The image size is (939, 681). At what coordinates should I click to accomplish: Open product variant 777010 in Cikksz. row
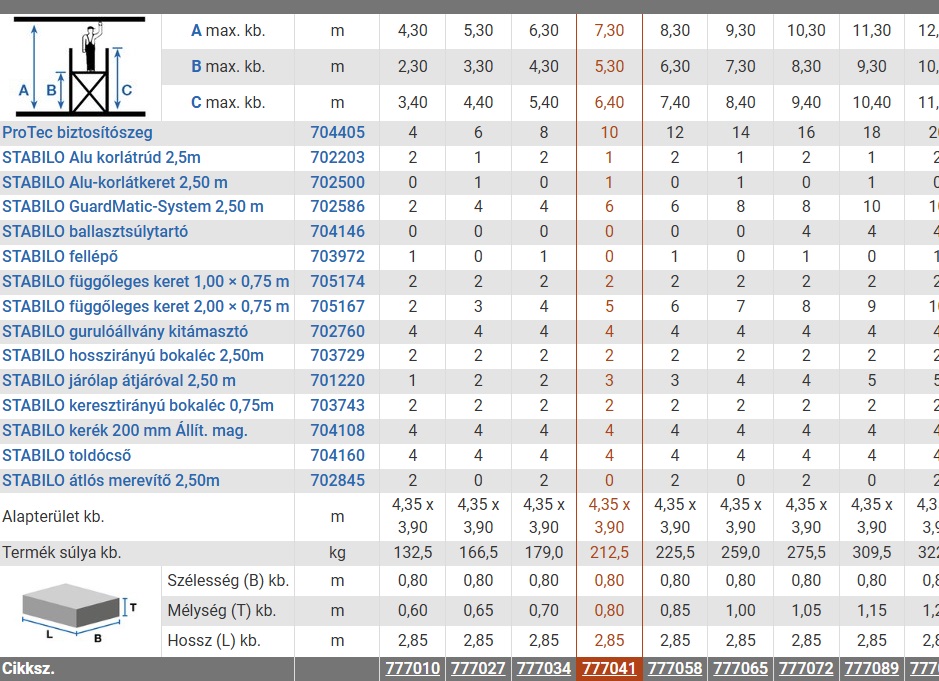(413, 668)
